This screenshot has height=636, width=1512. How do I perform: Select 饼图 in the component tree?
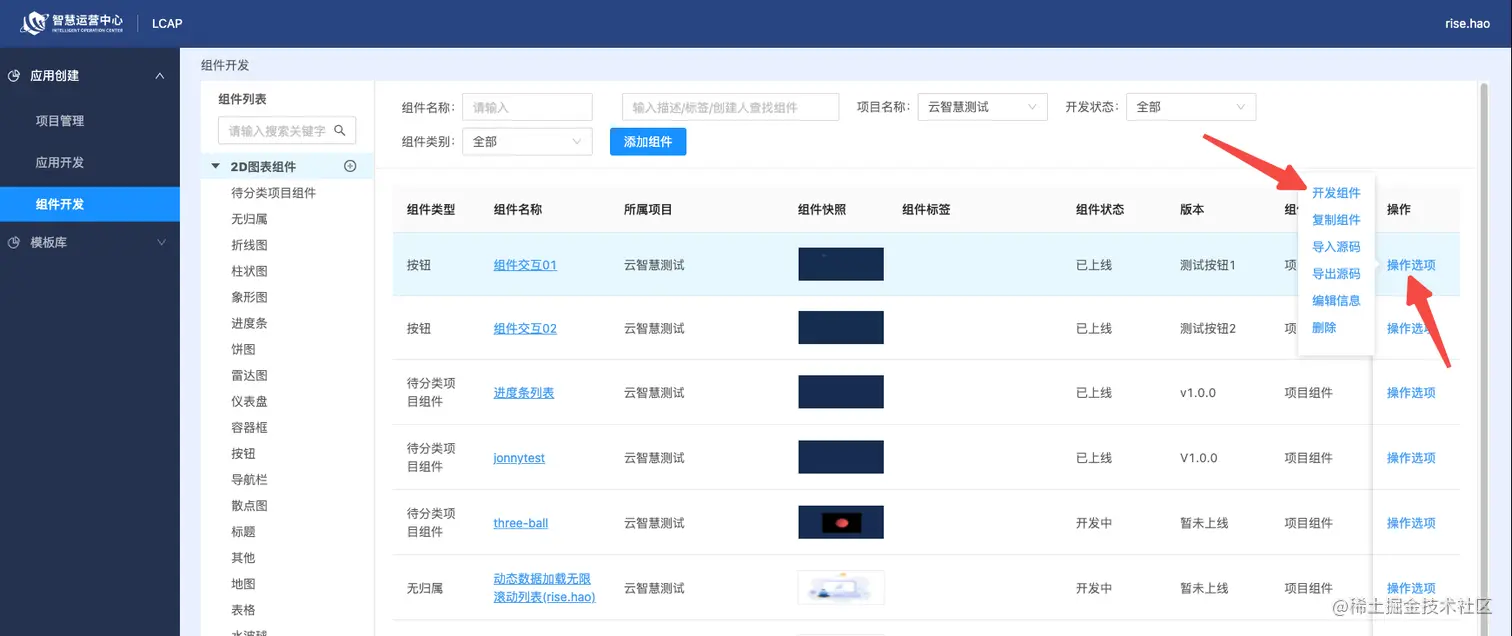pyautogui.click(x=243, y=349)
